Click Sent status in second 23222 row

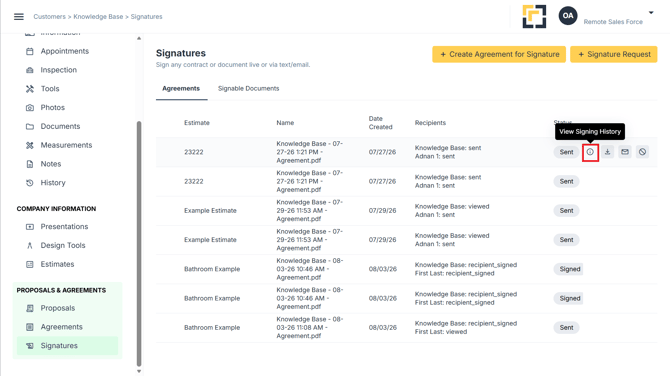(x=567, y=182)
